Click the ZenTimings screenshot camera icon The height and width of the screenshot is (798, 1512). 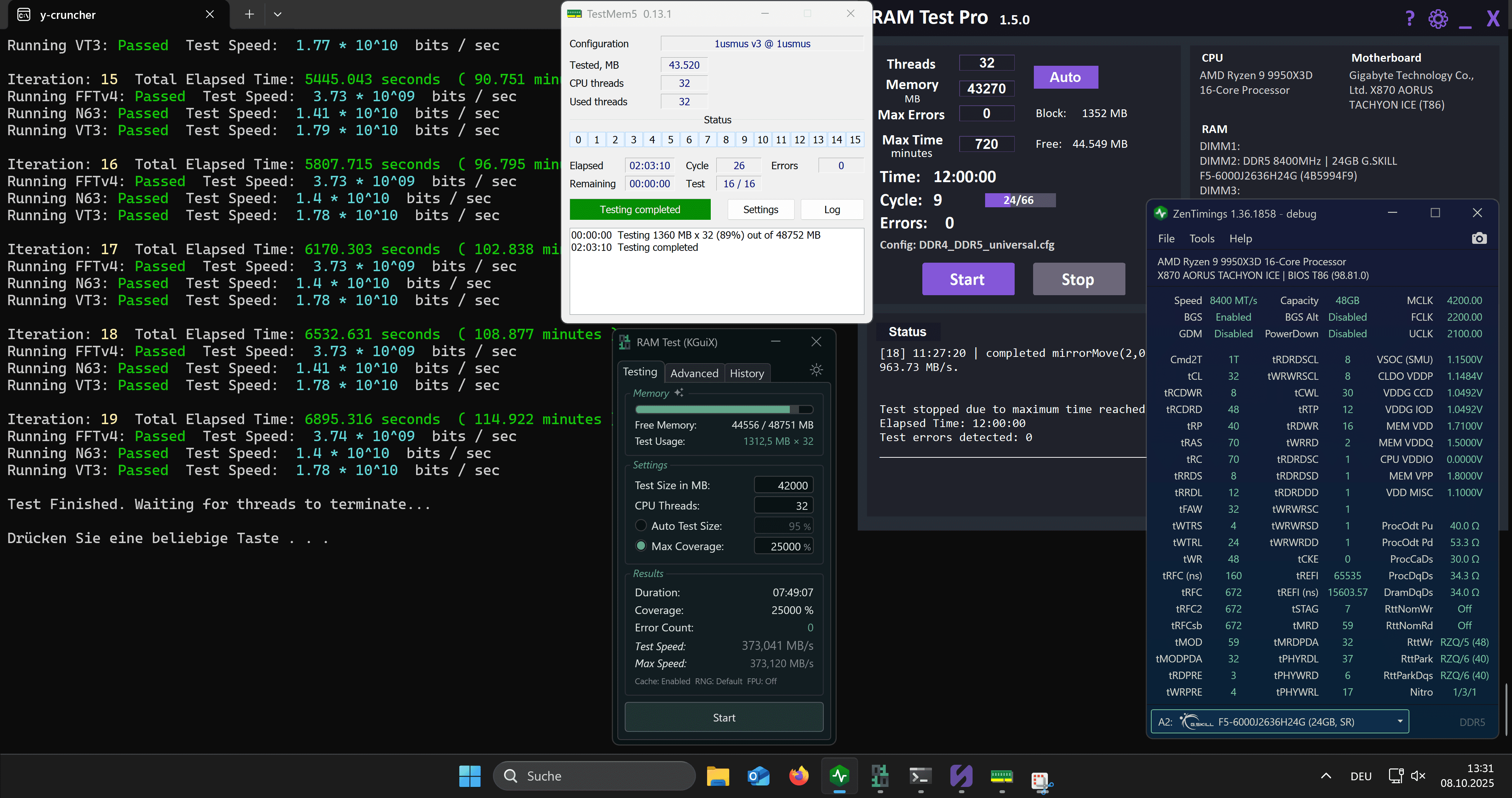point(1478,238)
